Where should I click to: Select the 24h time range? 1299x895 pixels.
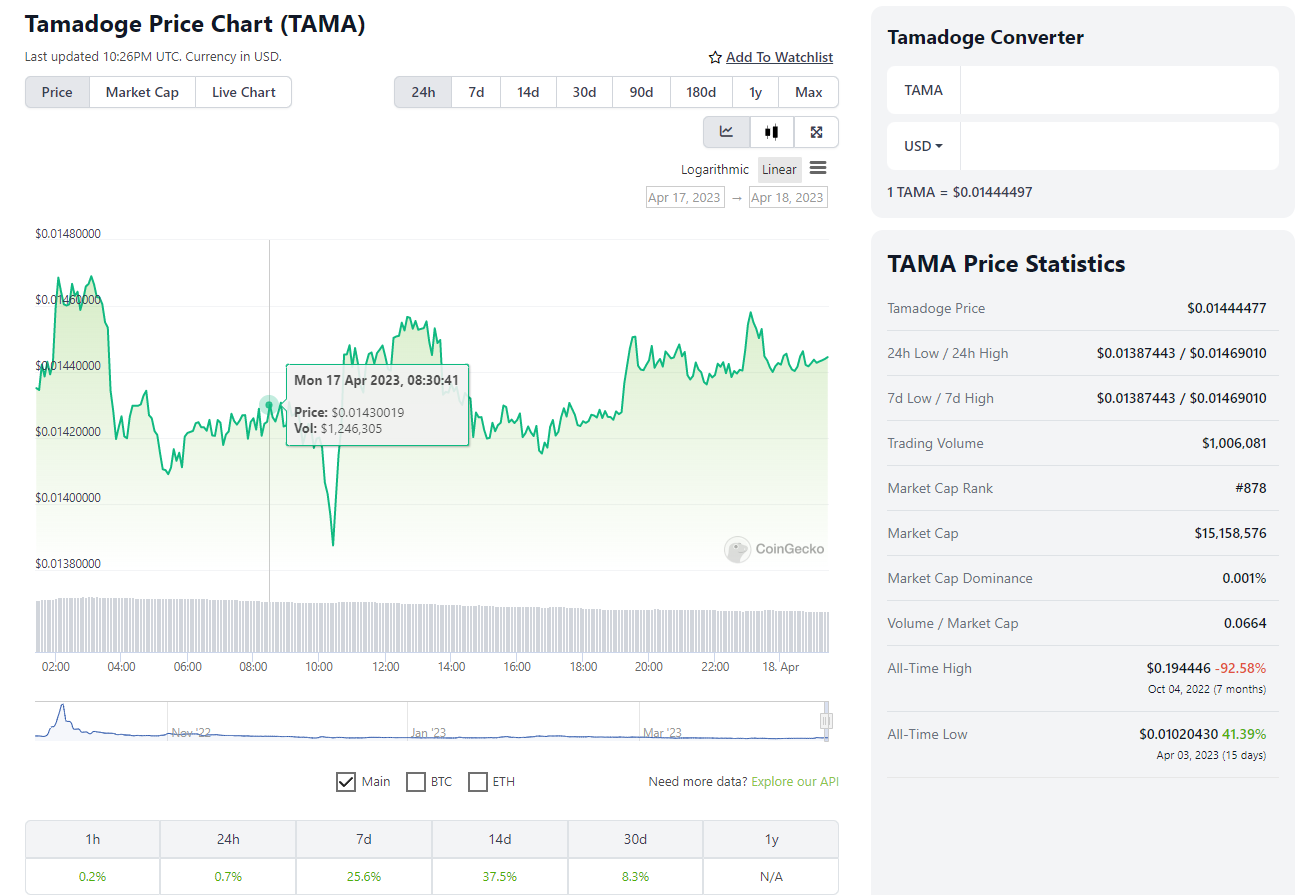423,92
